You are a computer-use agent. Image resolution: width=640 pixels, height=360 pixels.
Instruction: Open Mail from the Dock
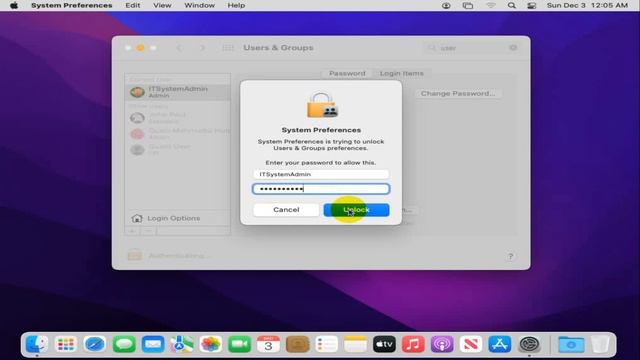coord(153,344)
